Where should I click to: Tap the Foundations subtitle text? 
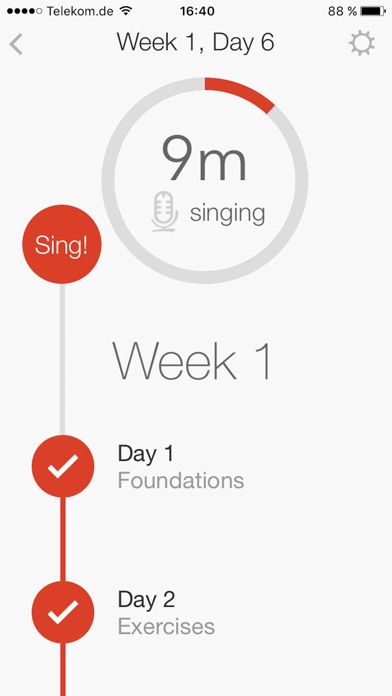point(181,481)
